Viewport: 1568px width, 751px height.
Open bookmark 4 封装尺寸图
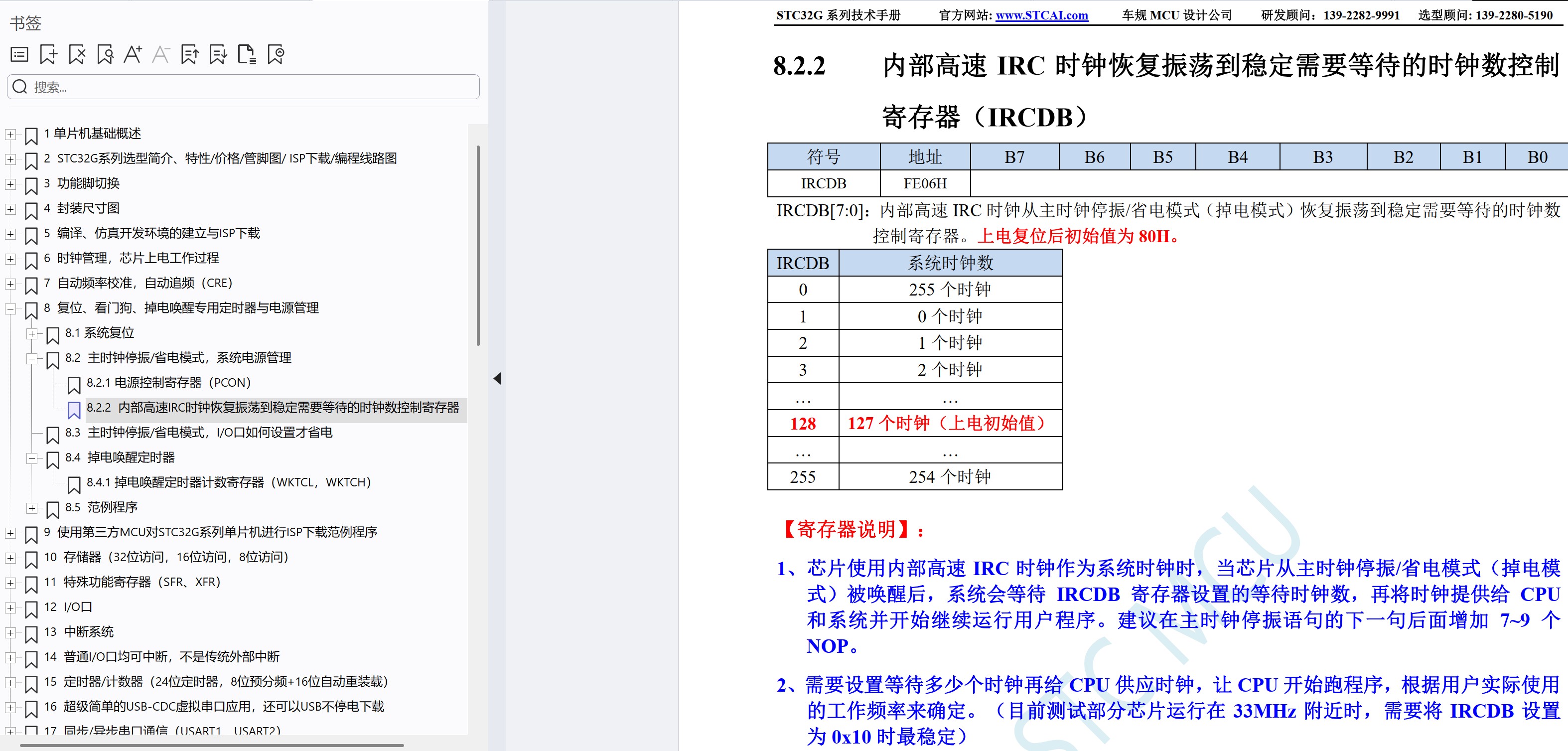click(x=82, y=208)
